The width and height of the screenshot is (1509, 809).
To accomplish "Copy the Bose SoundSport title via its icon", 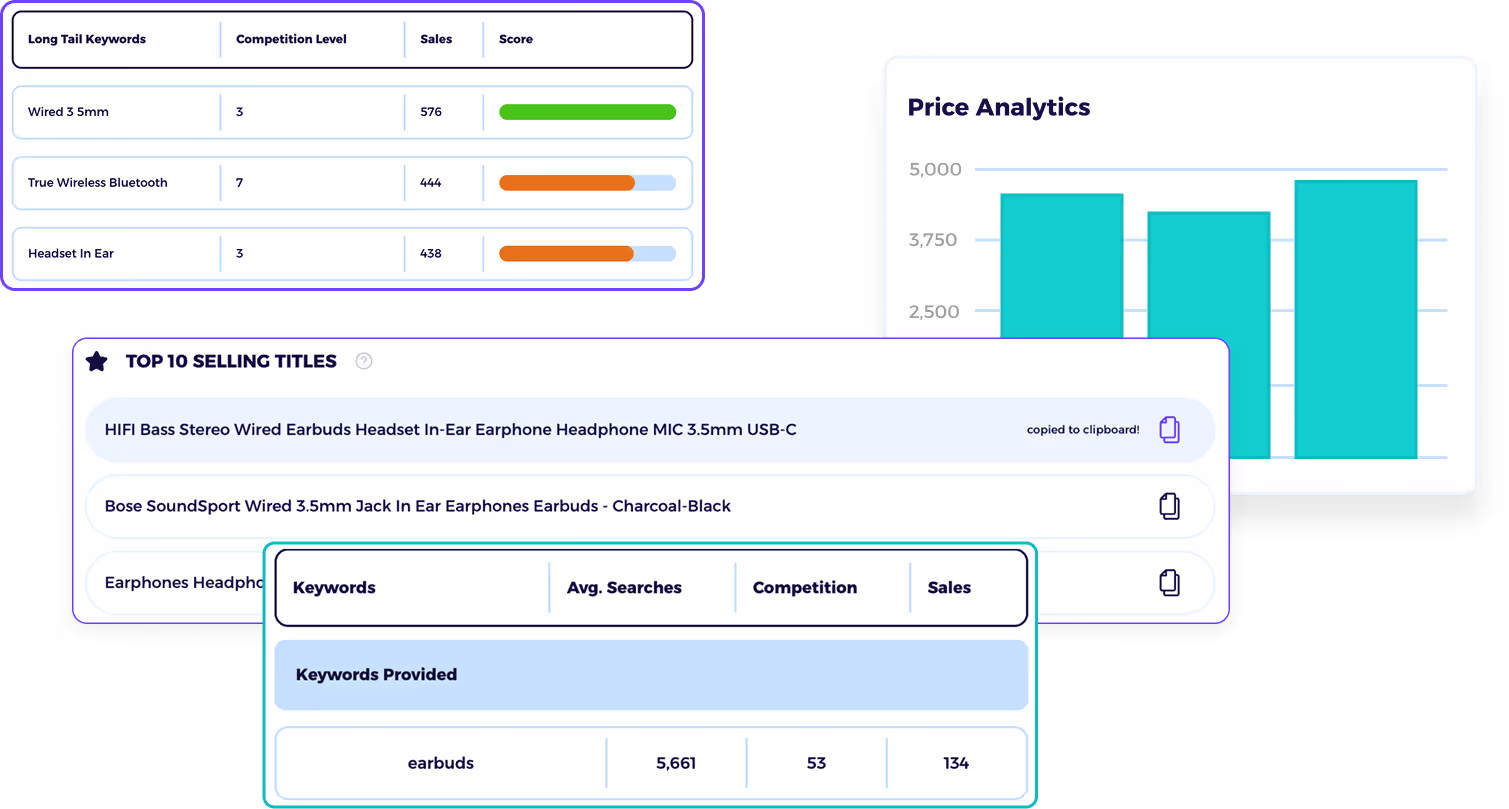I will tap(1170, 506).
